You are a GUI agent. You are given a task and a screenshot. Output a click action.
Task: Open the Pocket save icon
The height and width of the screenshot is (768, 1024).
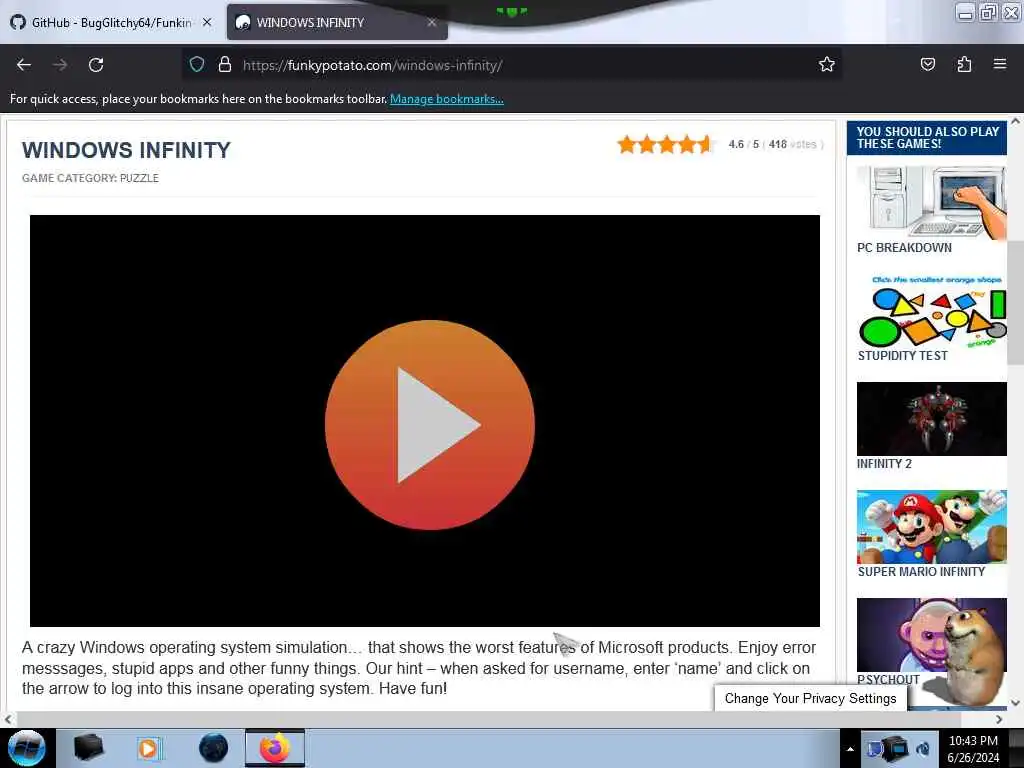[927, 64]
